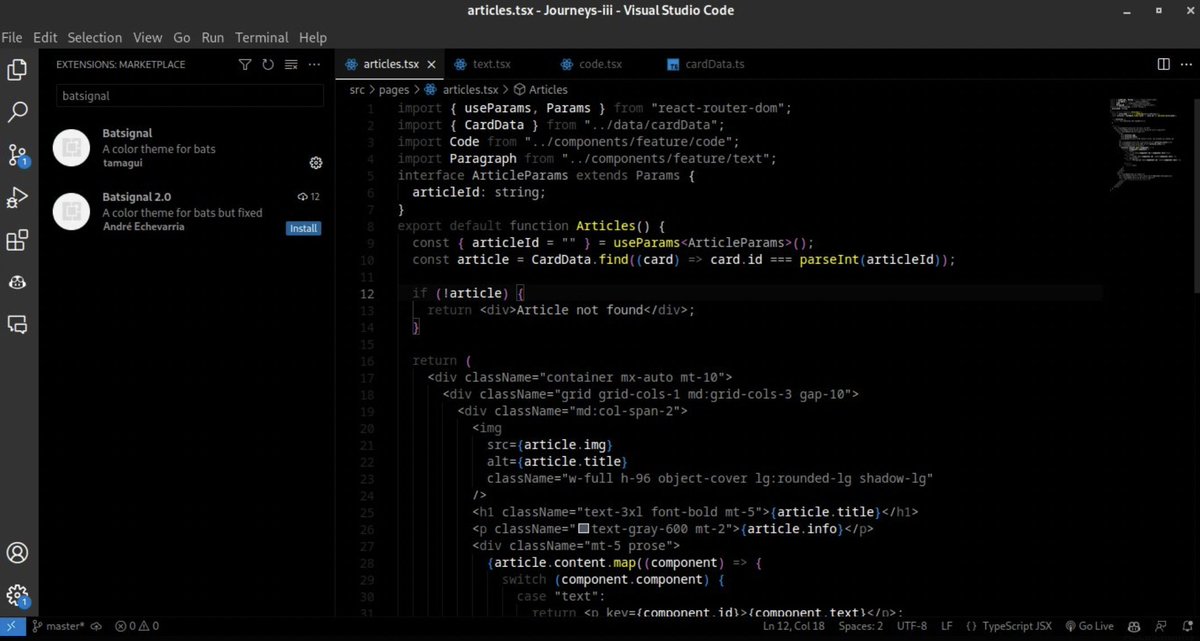Click the src breadcrumb segment
The image size is (1200, 641).
pos(357,90)
